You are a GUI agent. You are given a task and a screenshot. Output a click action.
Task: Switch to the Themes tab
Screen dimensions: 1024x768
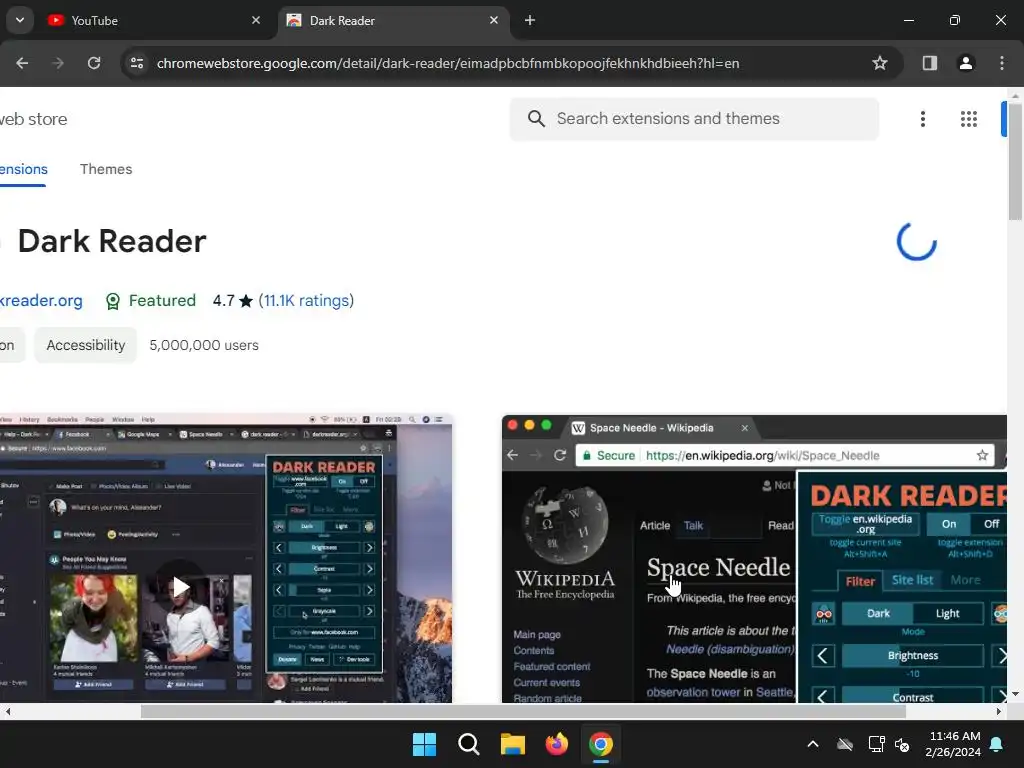click(x=106, y=169)
